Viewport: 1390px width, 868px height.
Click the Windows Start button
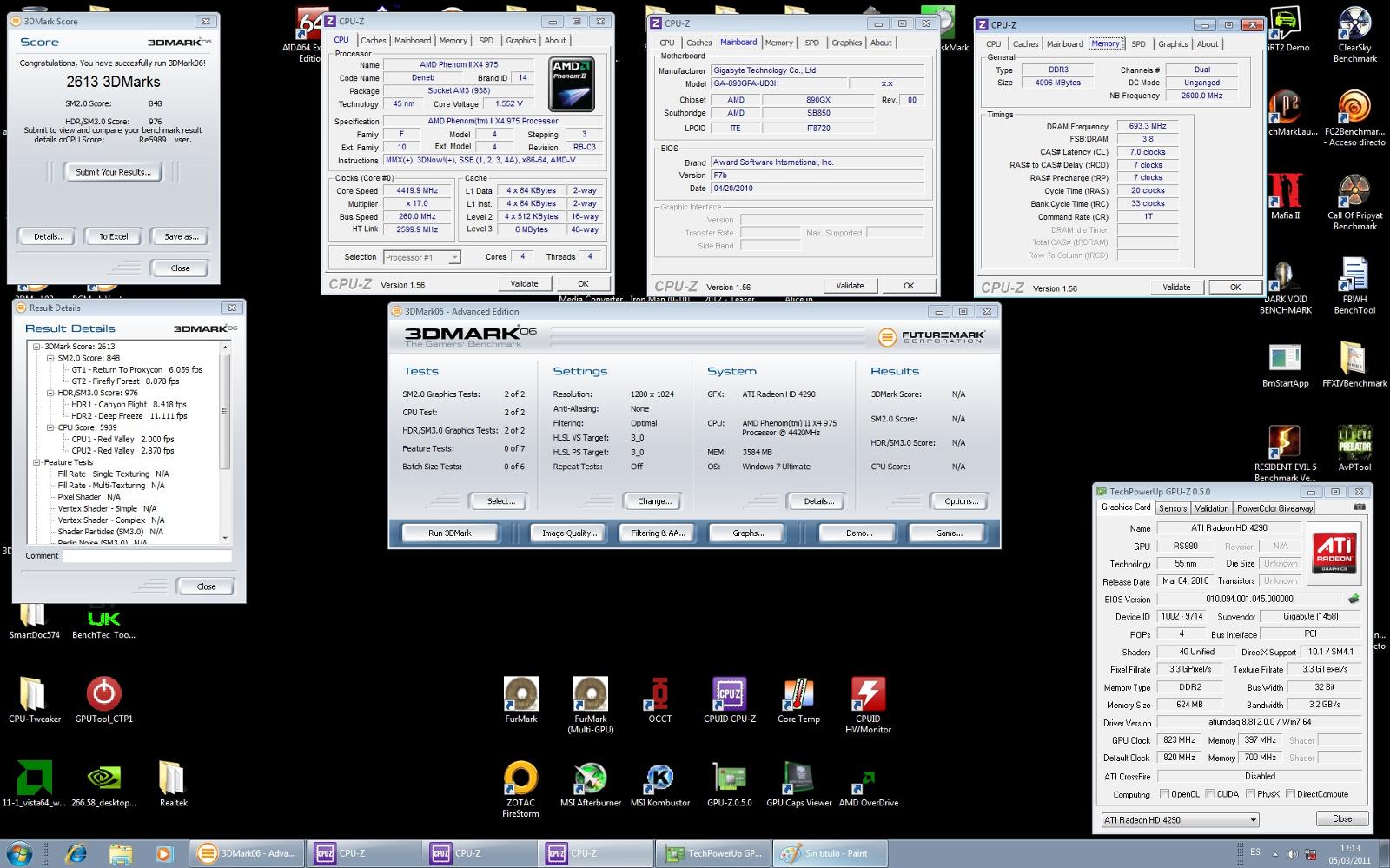[19, 853]
